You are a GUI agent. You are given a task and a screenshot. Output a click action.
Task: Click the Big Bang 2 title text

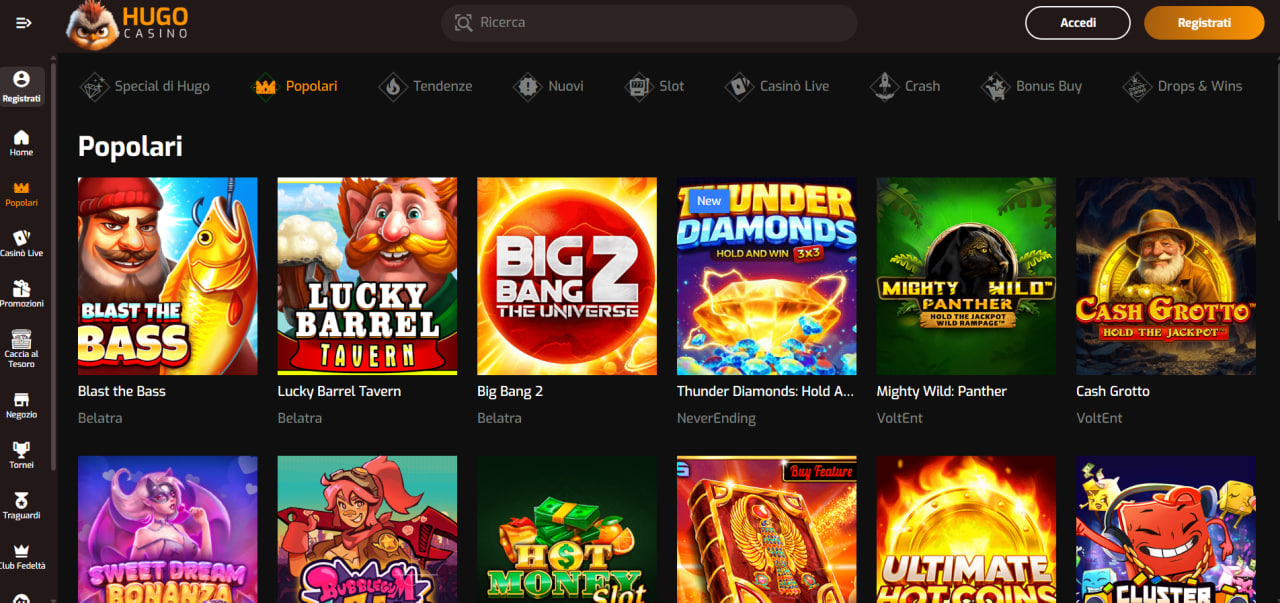point(510,391)
